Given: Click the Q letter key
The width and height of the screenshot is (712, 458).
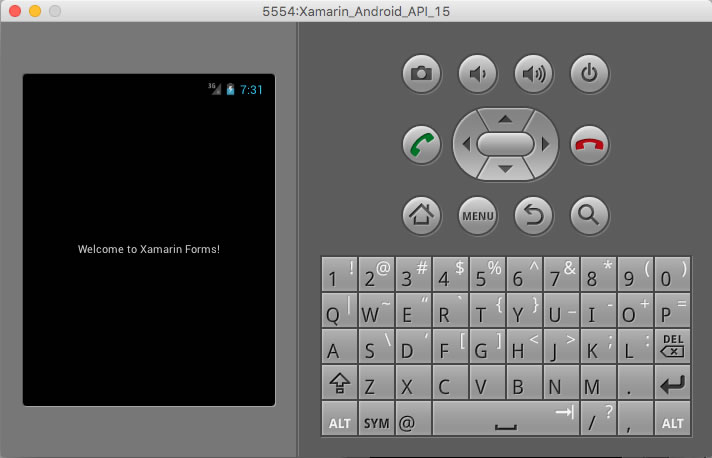Looking at the screenshot, I should pyautogui.click(x=339, y=310).
